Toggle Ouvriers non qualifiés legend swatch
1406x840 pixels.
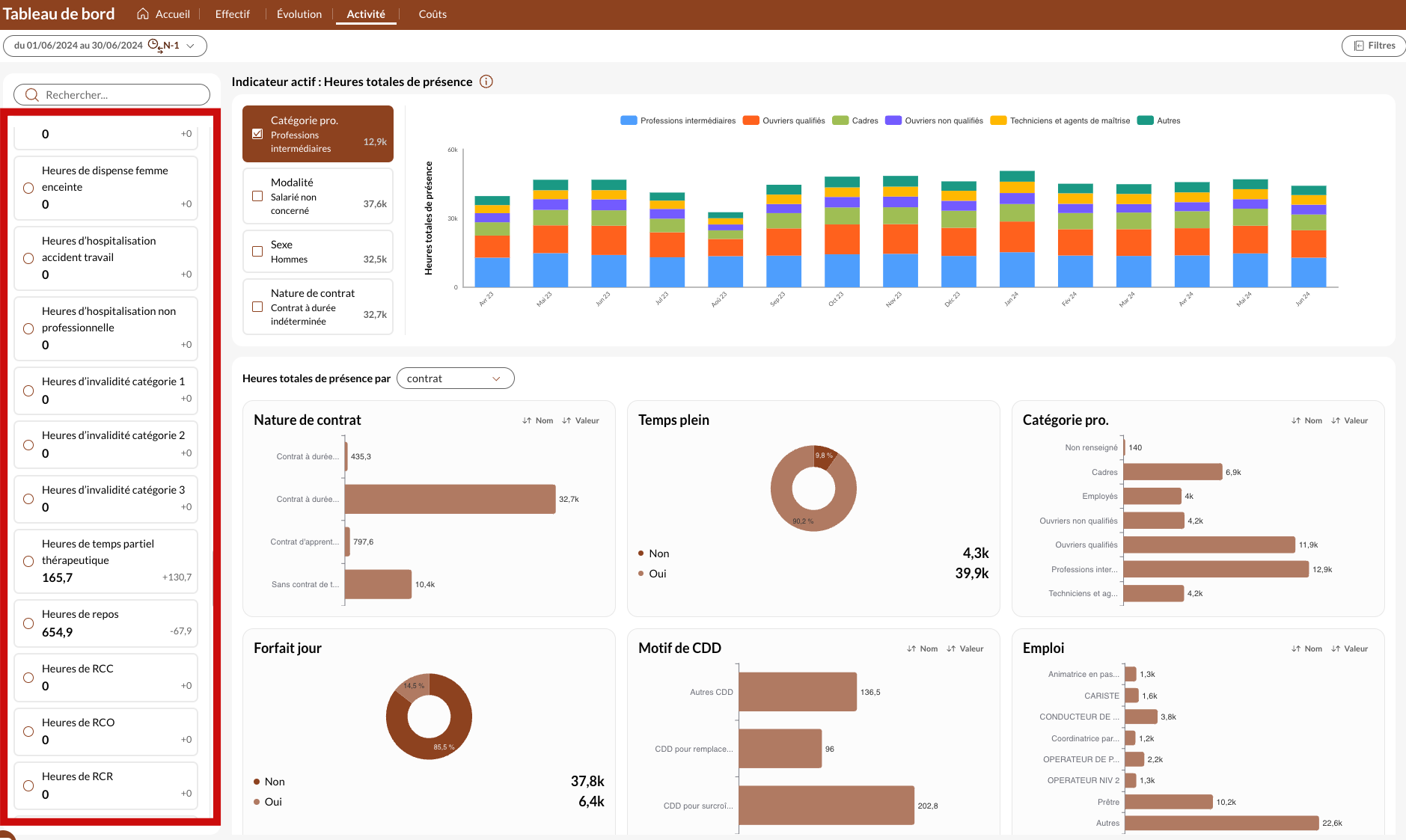(x=893, y=120)
